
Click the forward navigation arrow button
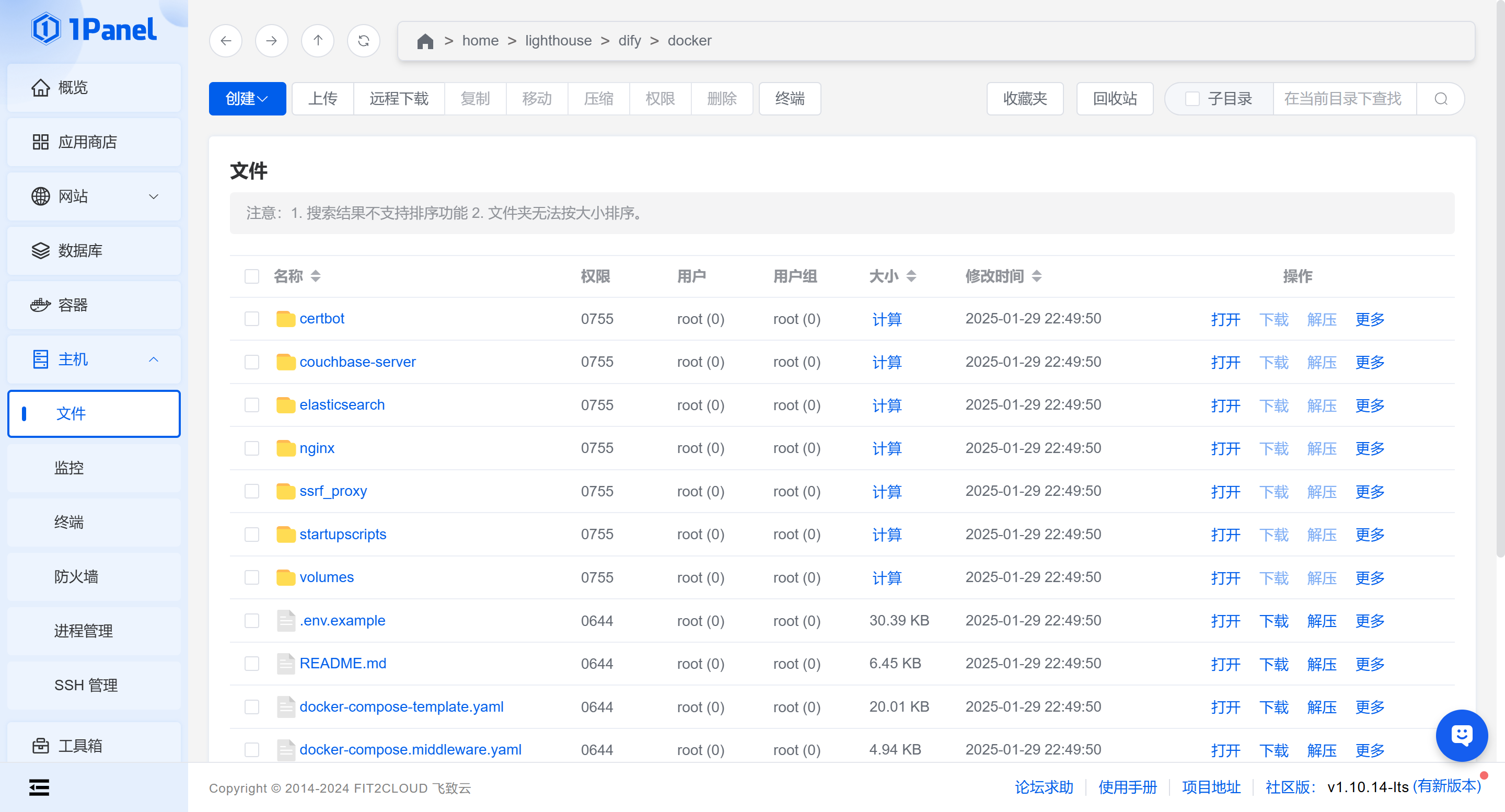pyautogui.click(x=271, y=40)
